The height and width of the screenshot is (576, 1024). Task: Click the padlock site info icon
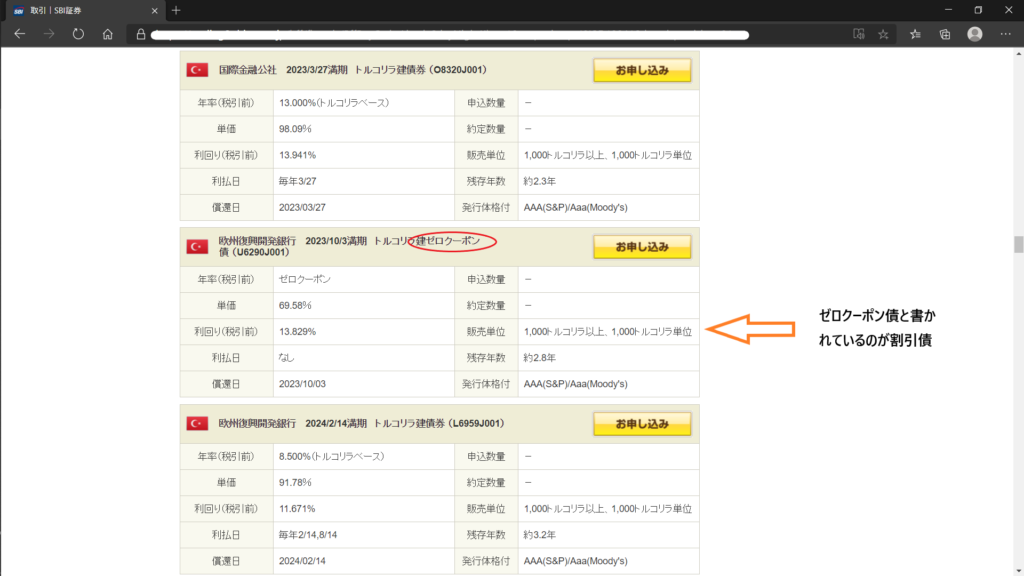click(142, 33)
